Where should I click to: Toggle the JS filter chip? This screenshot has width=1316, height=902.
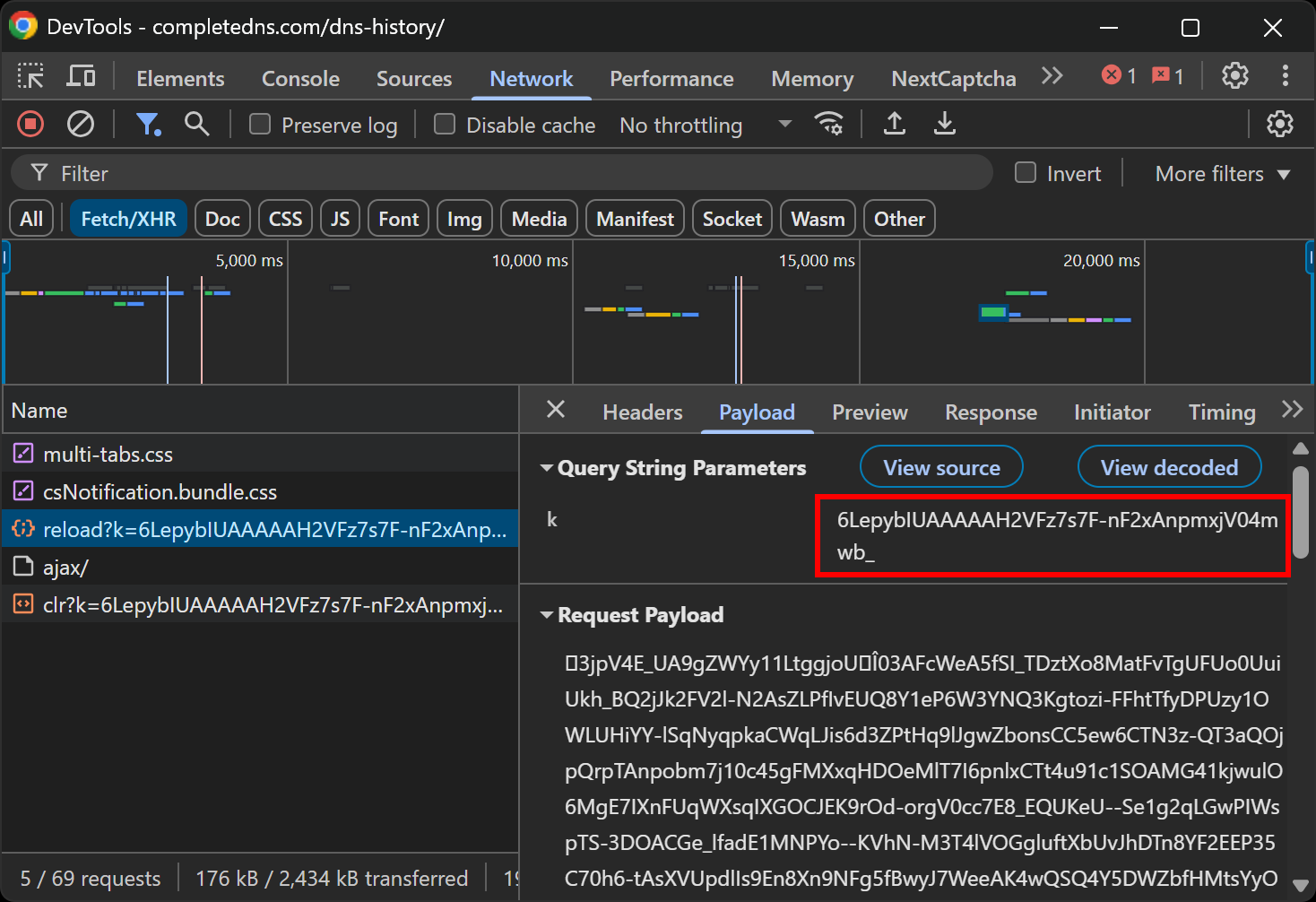tap(340, 219)
